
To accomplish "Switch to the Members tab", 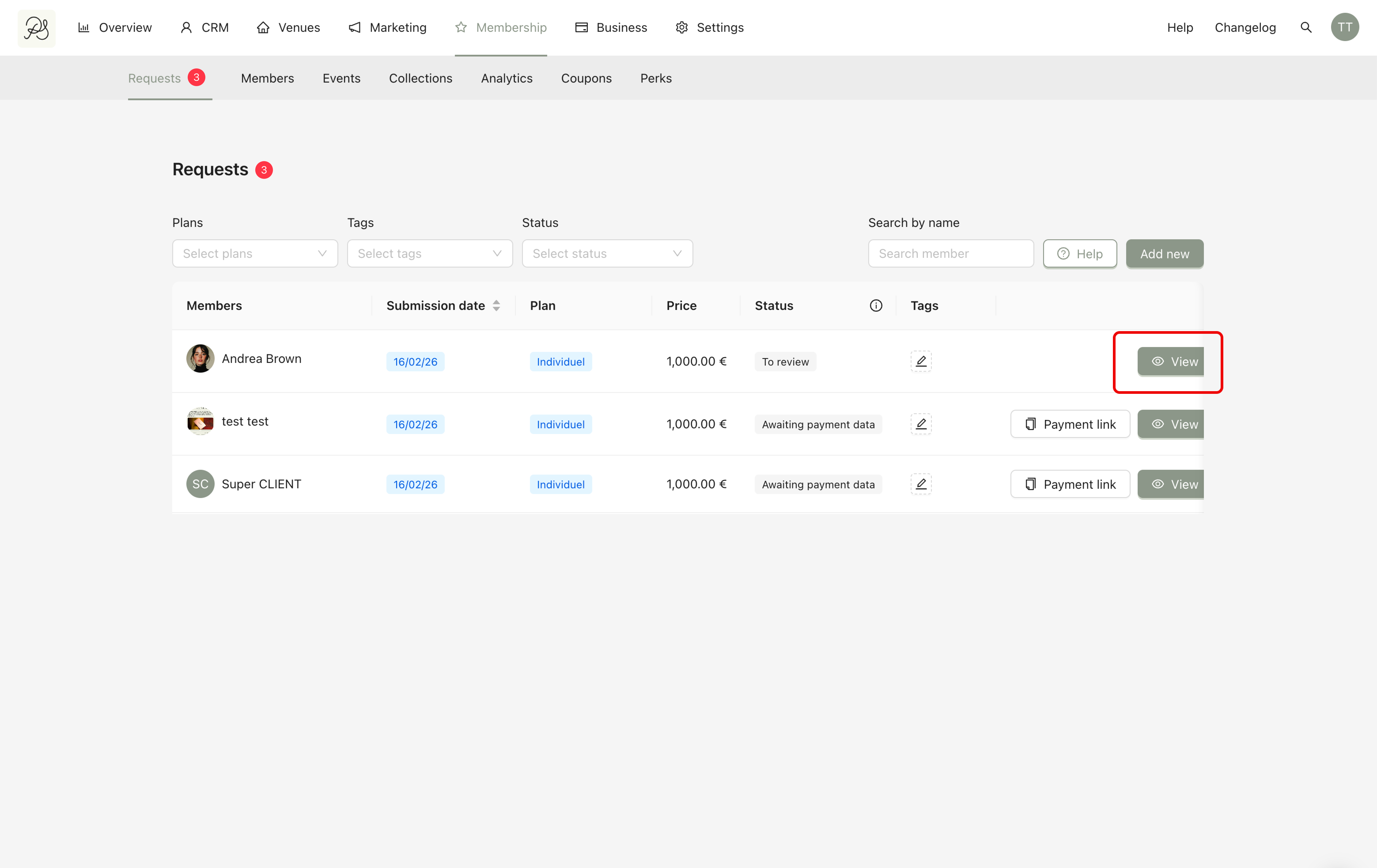I will pos(267,78).
